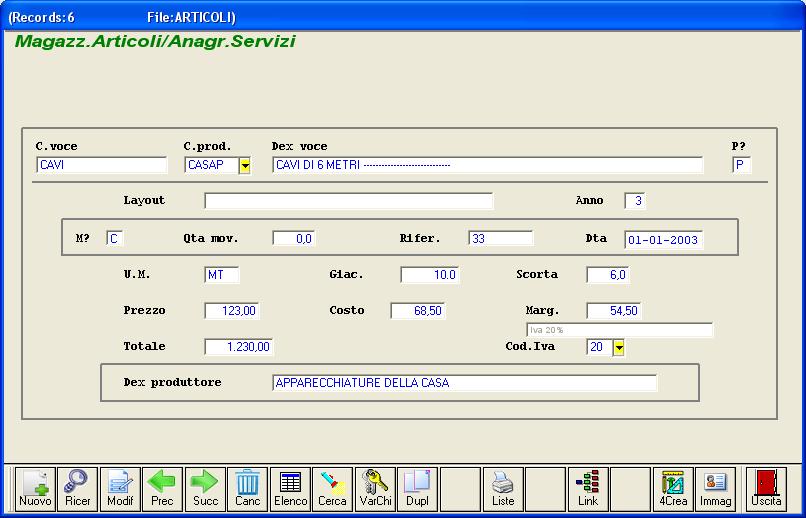Open VarChi key change tool
This screenshot has height=518, width=806.
pyautogui.click(x=376, y=489)
